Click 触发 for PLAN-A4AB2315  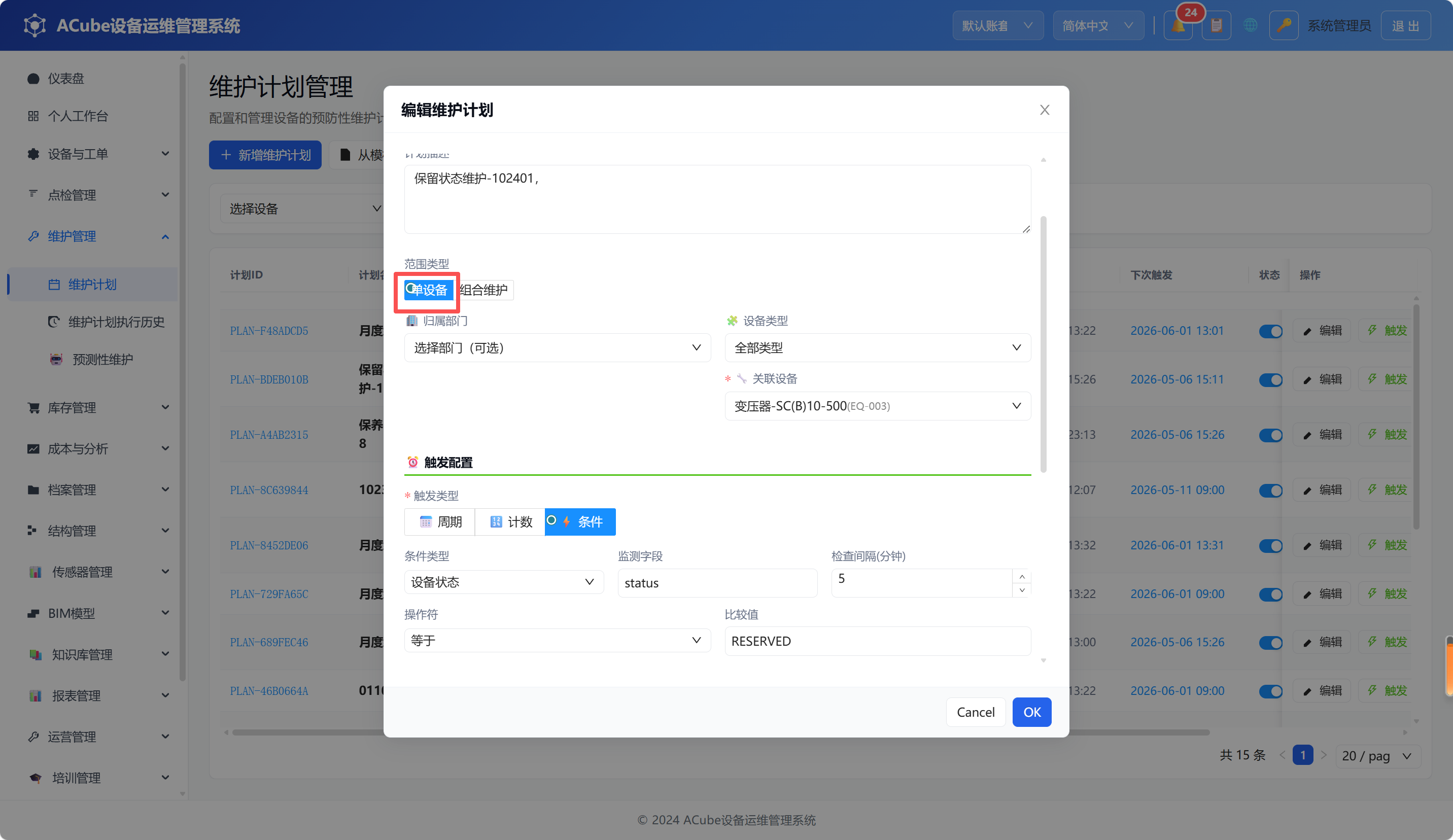(1386, 435)
